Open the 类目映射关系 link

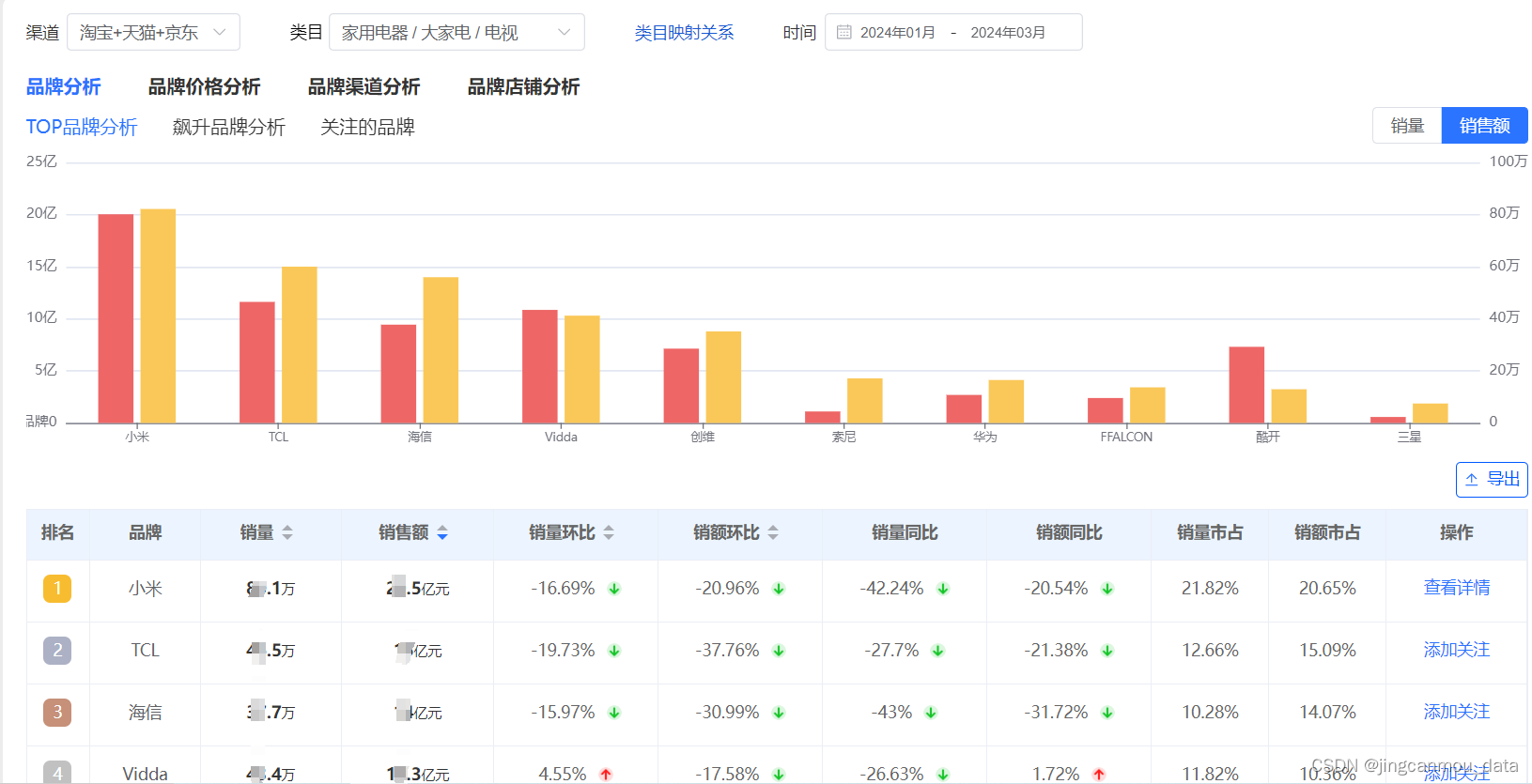[684, 33]
